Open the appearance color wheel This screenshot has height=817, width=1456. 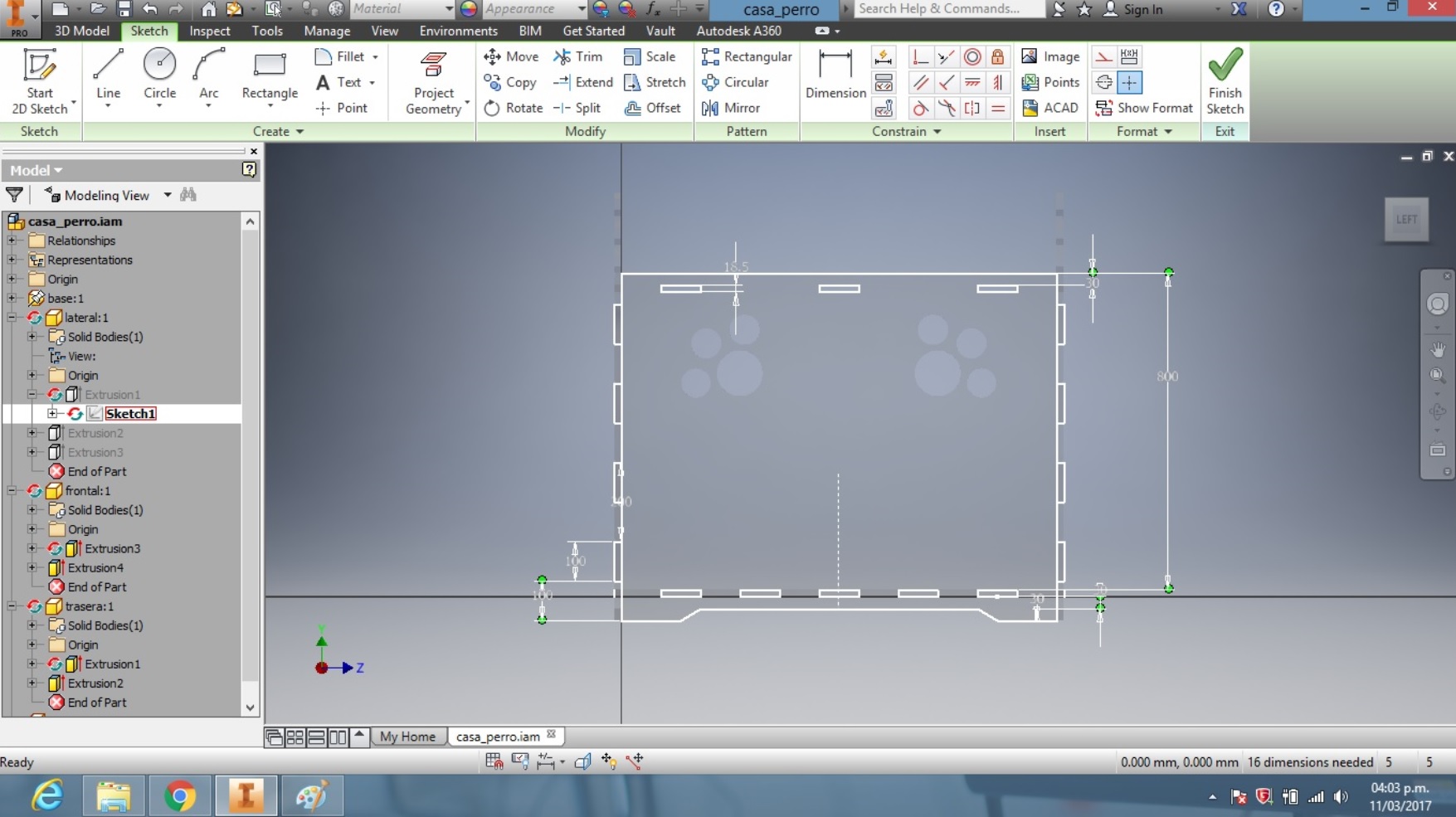[469, 9]
